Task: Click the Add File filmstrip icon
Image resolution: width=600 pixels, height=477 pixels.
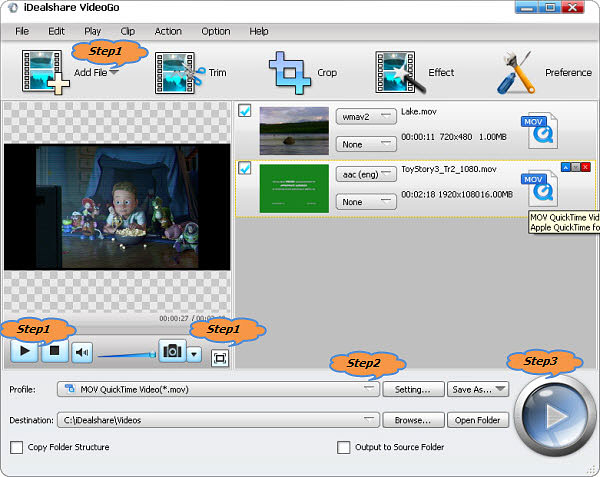Action: [x=45, y=72]
